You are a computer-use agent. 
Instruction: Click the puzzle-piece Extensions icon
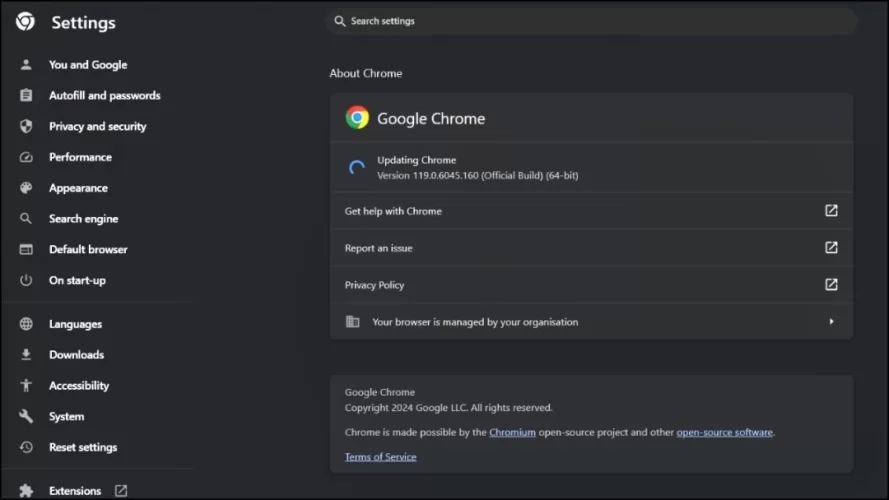26,491
